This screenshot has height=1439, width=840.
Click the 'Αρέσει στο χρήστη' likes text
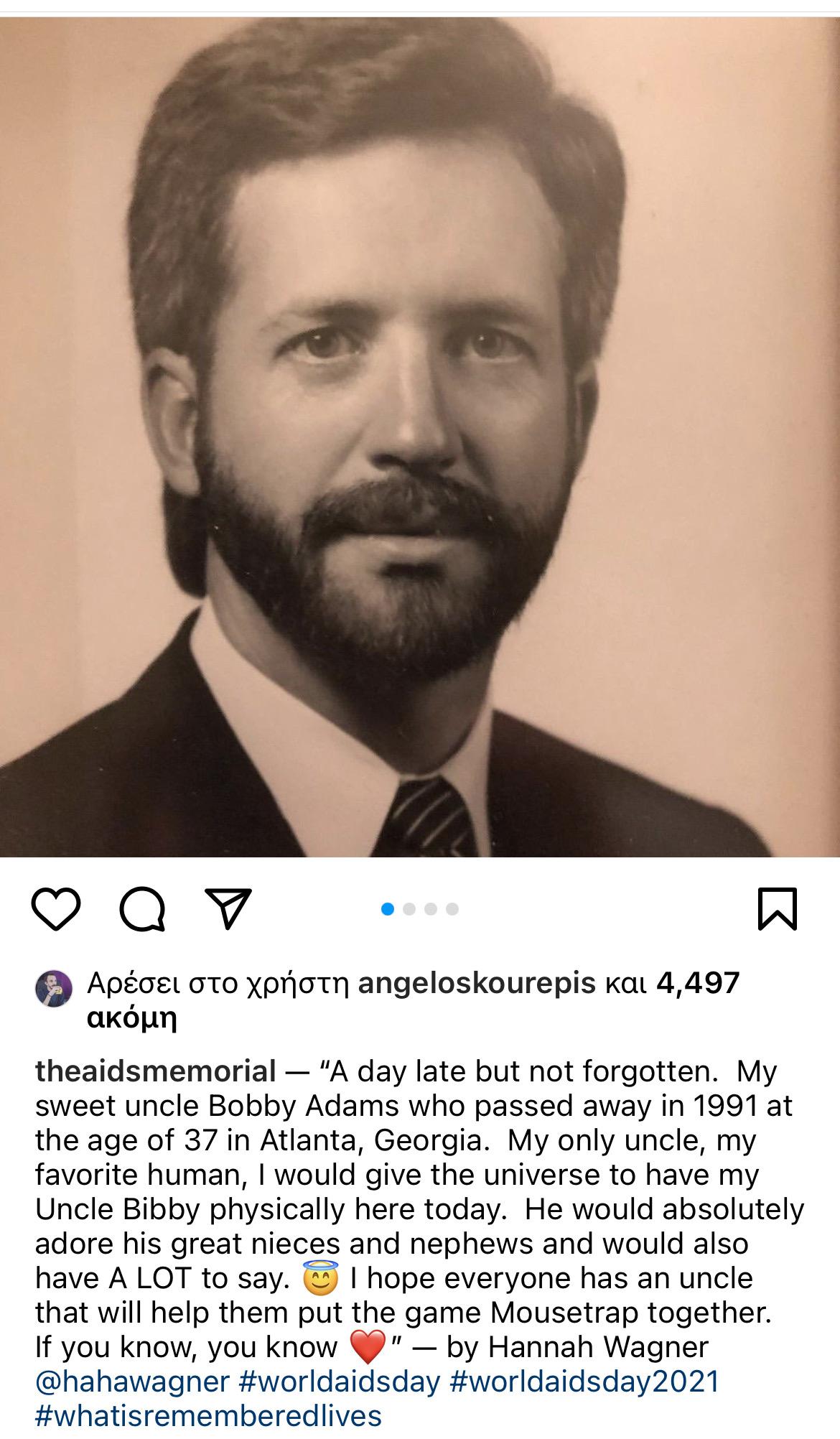217,983
